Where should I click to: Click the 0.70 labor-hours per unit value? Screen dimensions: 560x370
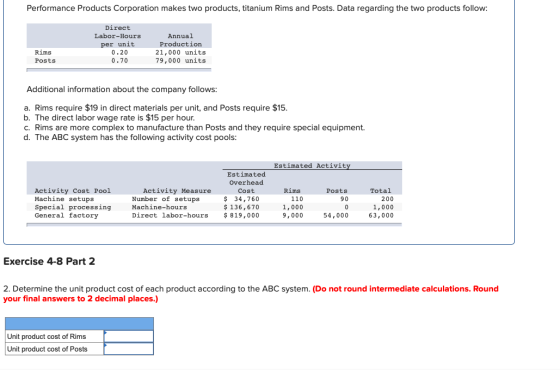pos(119,61)
